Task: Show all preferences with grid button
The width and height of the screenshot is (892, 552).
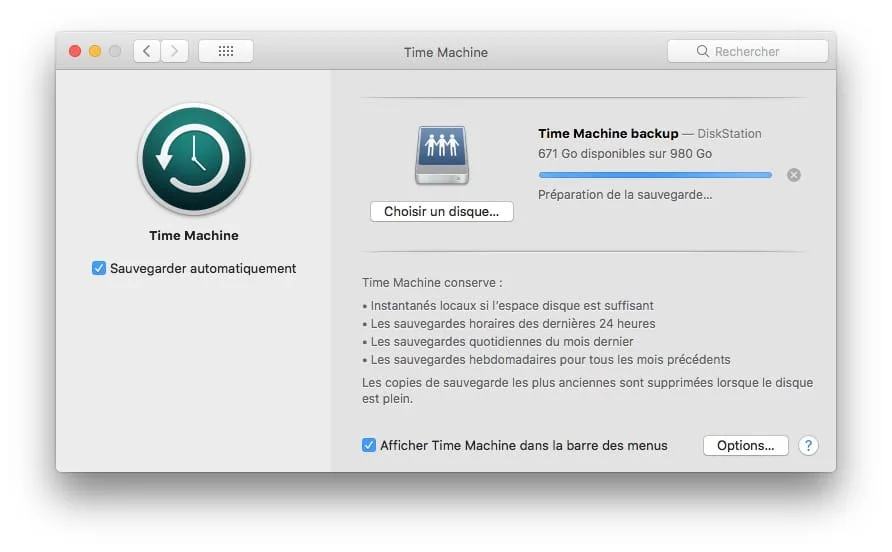Action: [x=226, y=51]
